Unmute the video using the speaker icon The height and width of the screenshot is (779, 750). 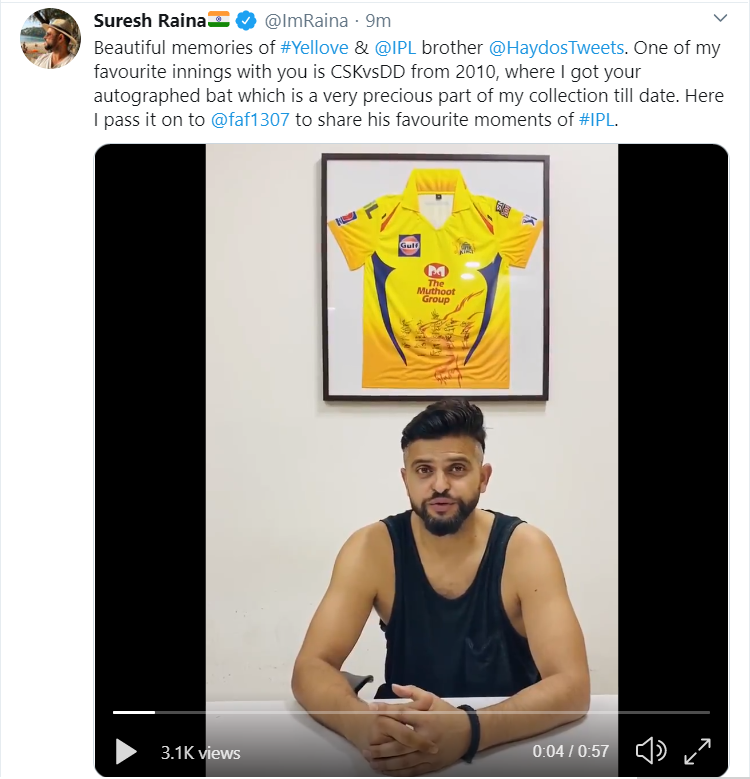click(651, 751)
